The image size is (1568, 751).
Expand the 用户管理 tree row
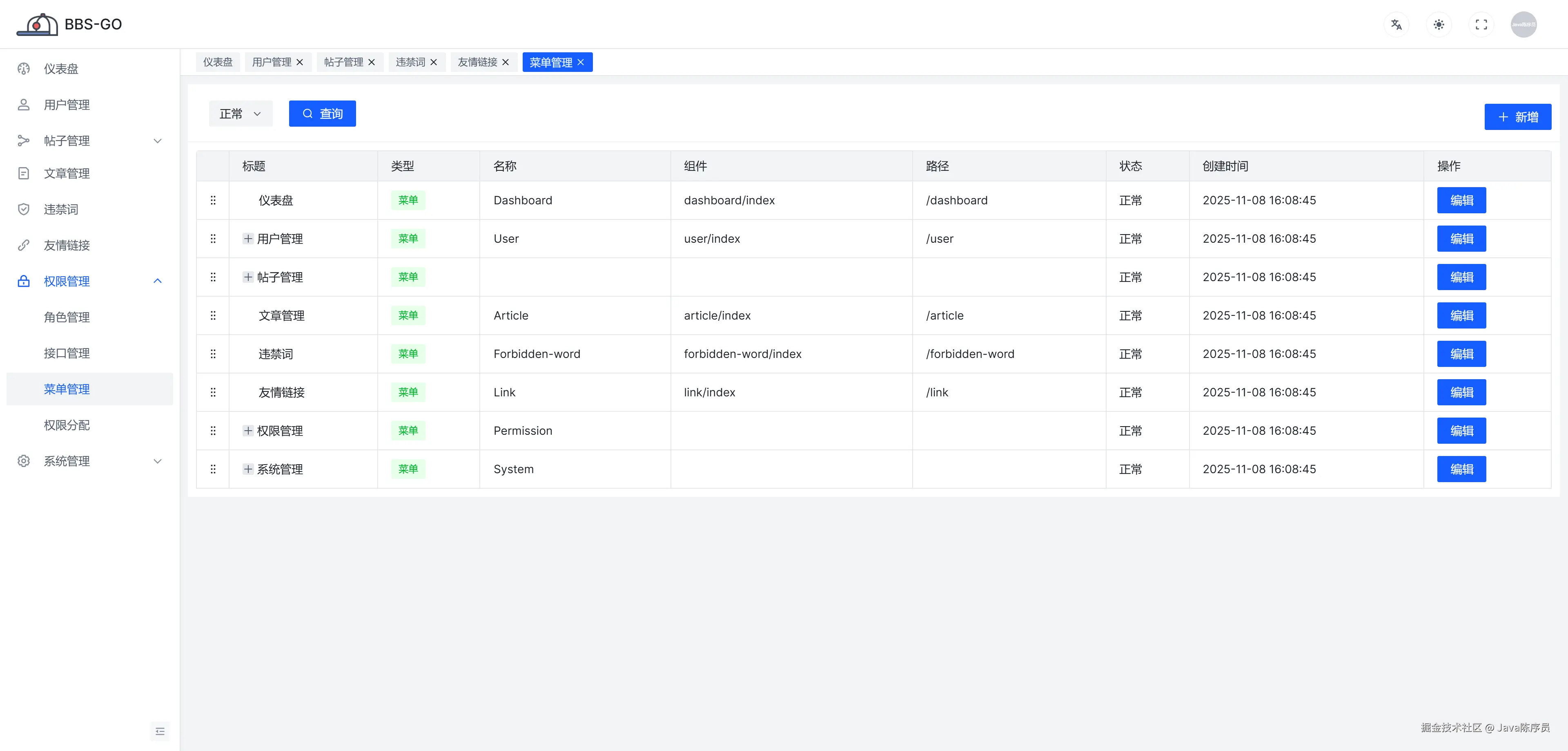248,239
